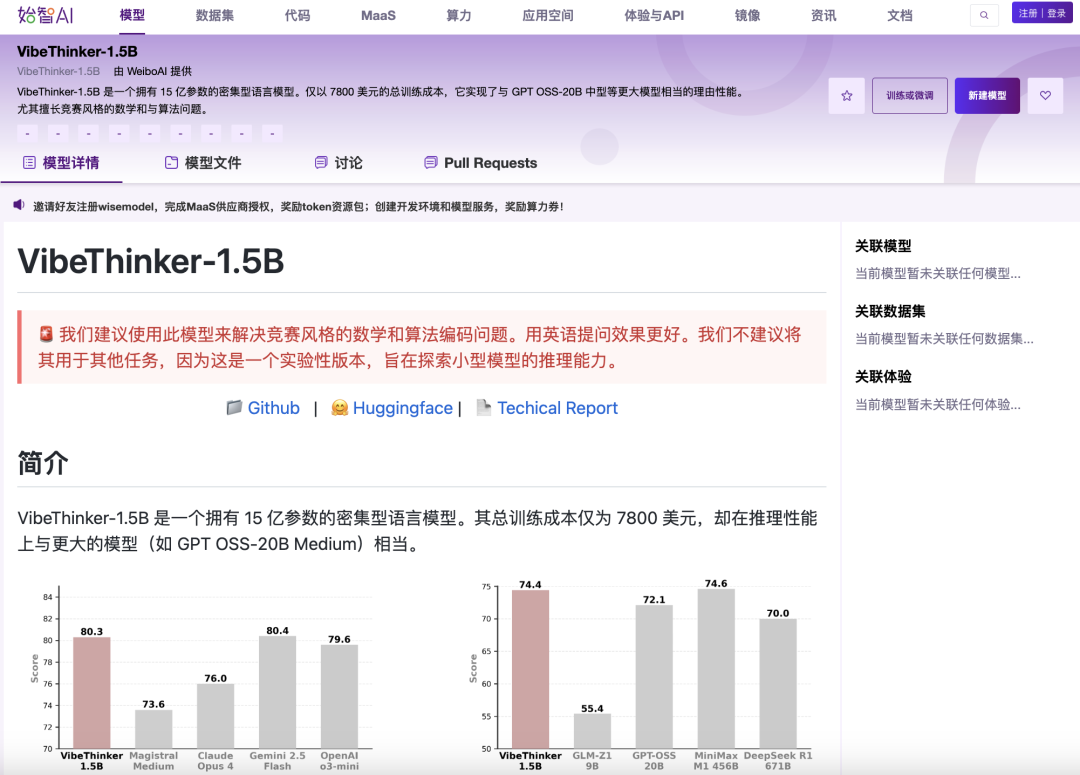This screenshot has height=775, width=1080.
Task: Open the MaaS nav item
Action: (378, 15)
